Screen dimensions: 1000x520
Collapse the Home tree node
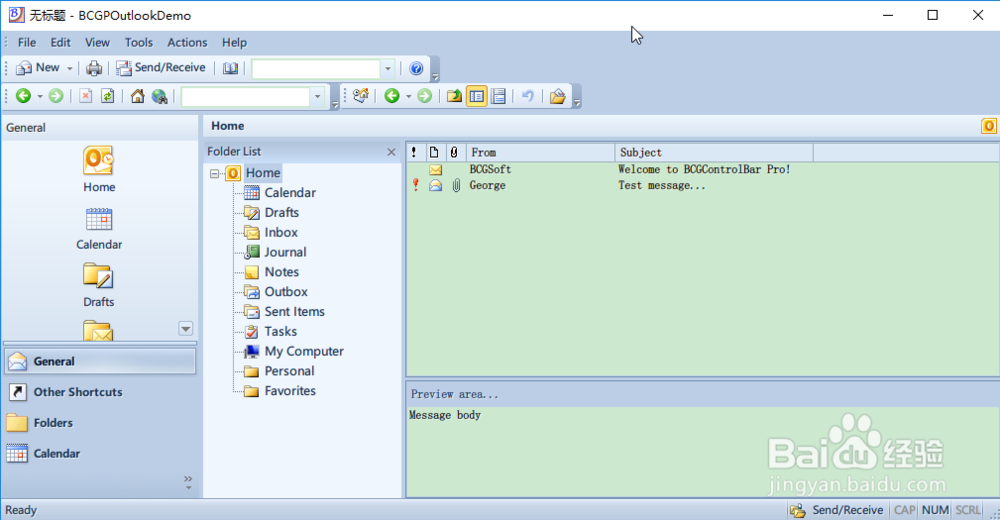coord(215,173)
